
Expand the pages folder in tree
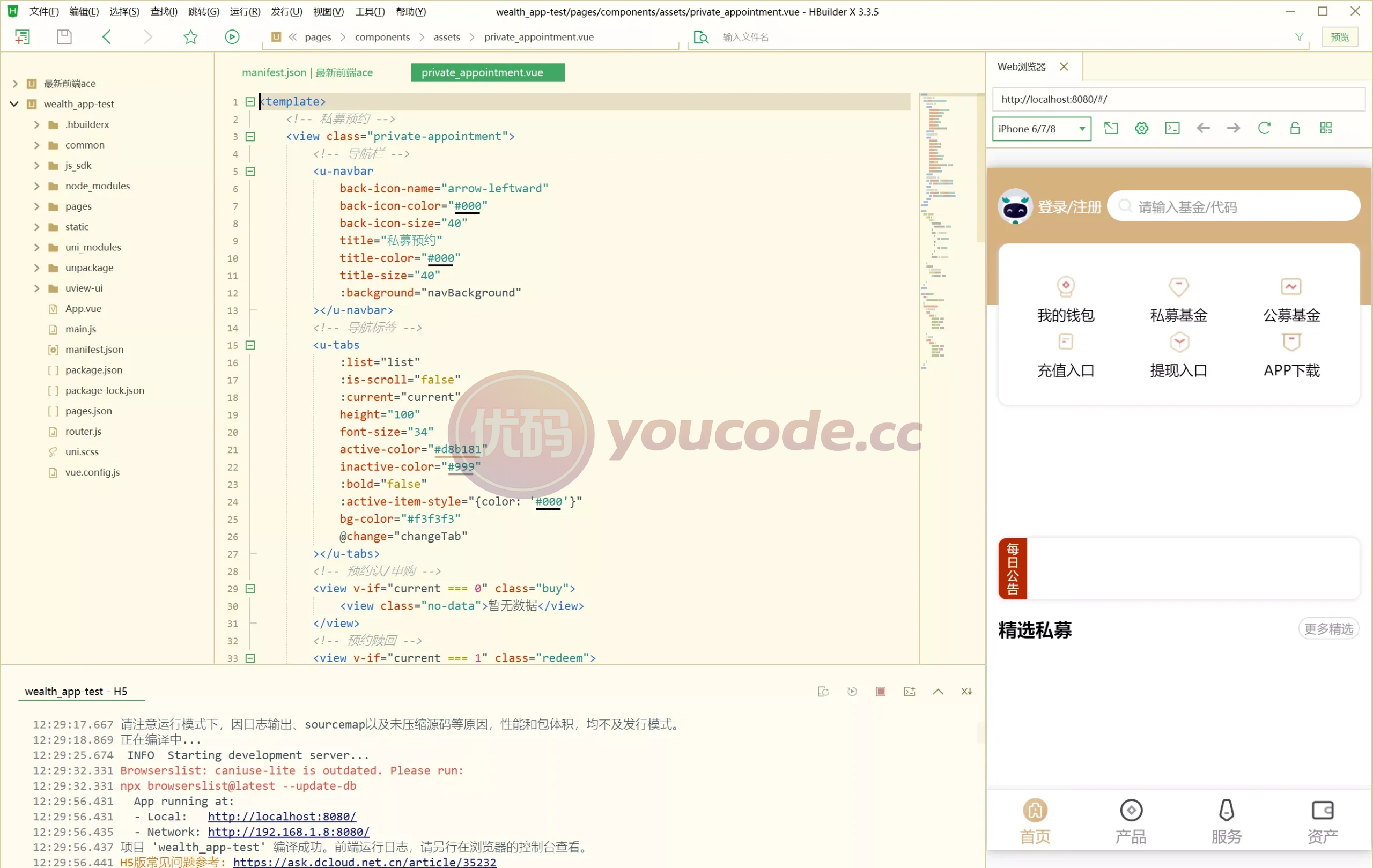tap(36, 206)
